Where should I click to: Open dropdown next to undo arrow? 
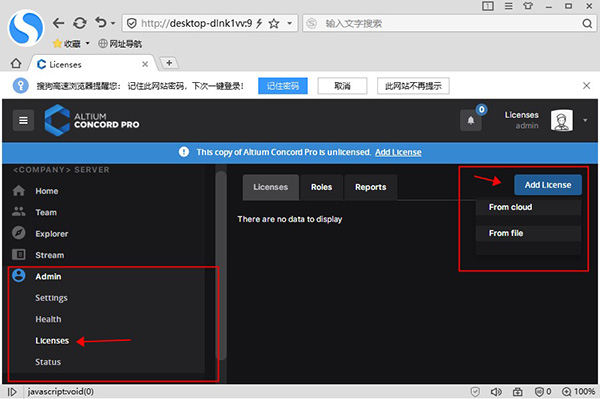[x=113, y=23]
